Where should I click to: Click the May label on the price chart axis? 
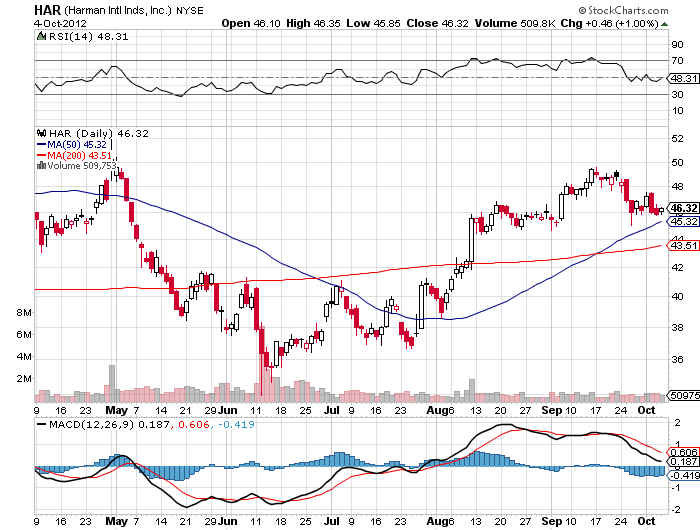coord(117,410)
